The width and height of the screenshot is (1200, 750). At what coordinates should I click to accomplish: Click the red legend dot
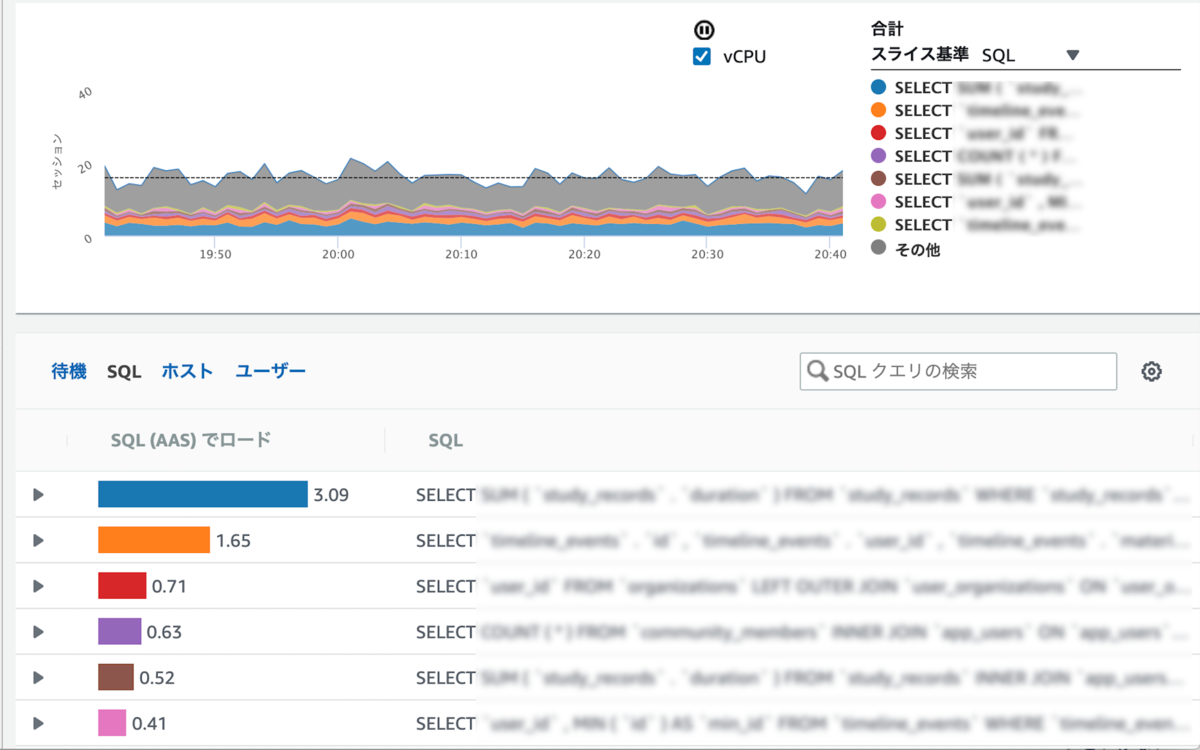(x=879, y=133)
